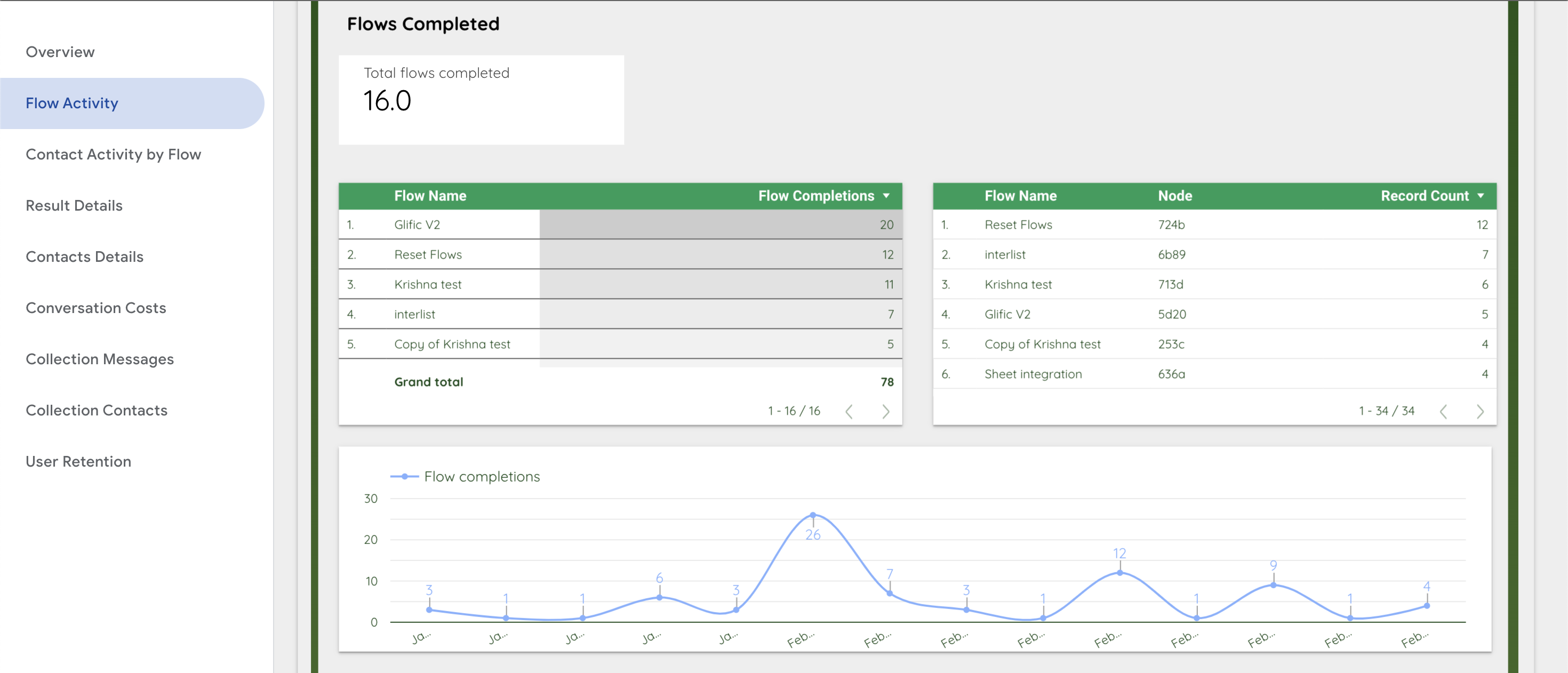Click node 636a cell

1171,374
